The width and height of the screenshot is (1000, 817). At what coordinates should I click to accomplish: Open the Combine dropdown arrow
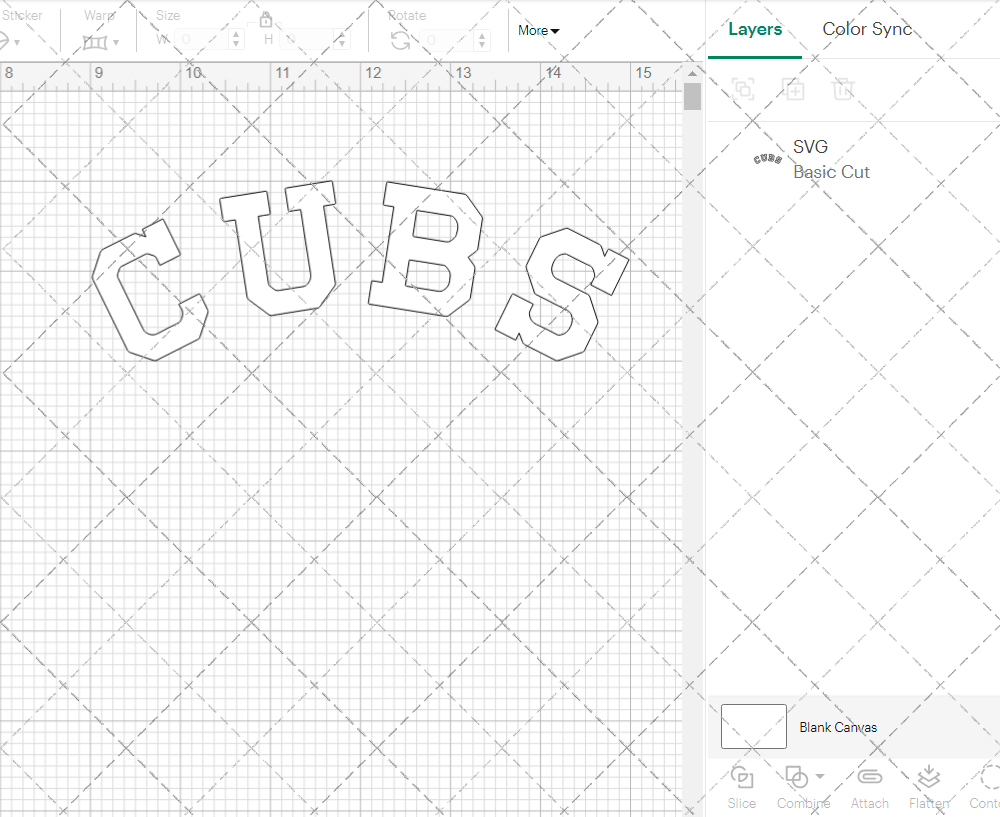pos(820,776)
